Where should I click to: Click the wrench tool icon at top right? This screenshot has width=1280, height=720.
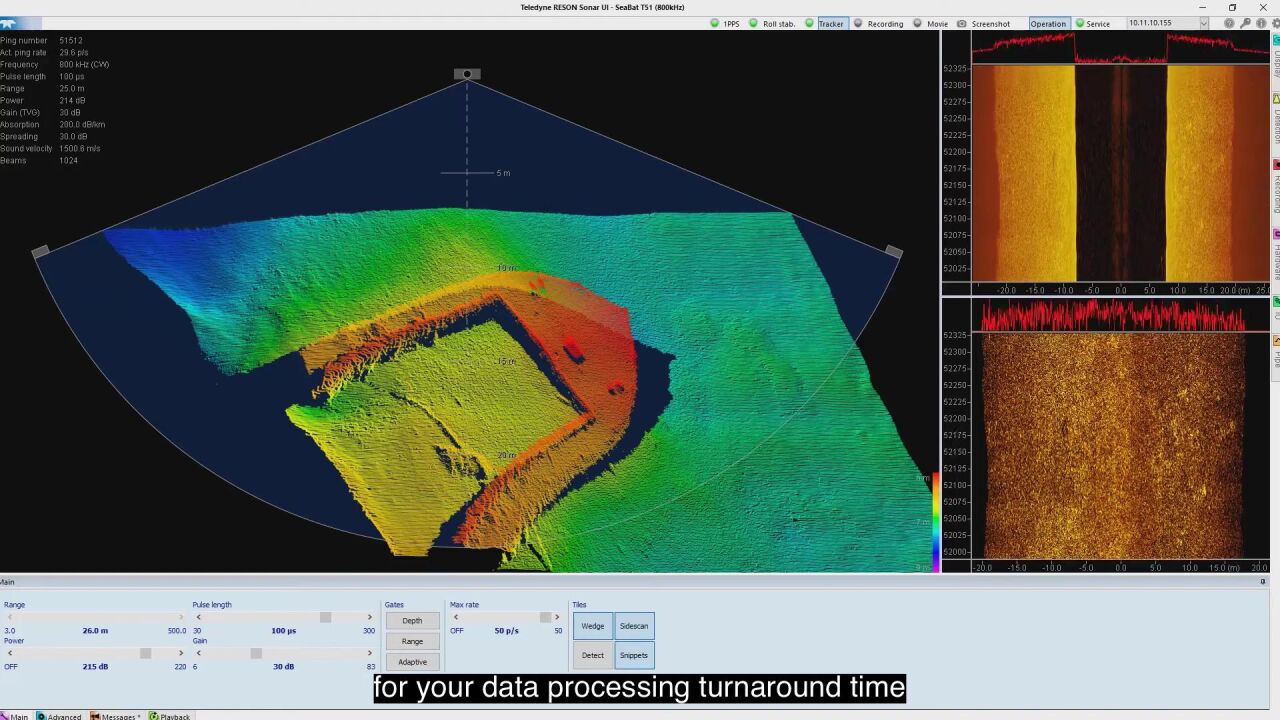(x=1245, y=23)
